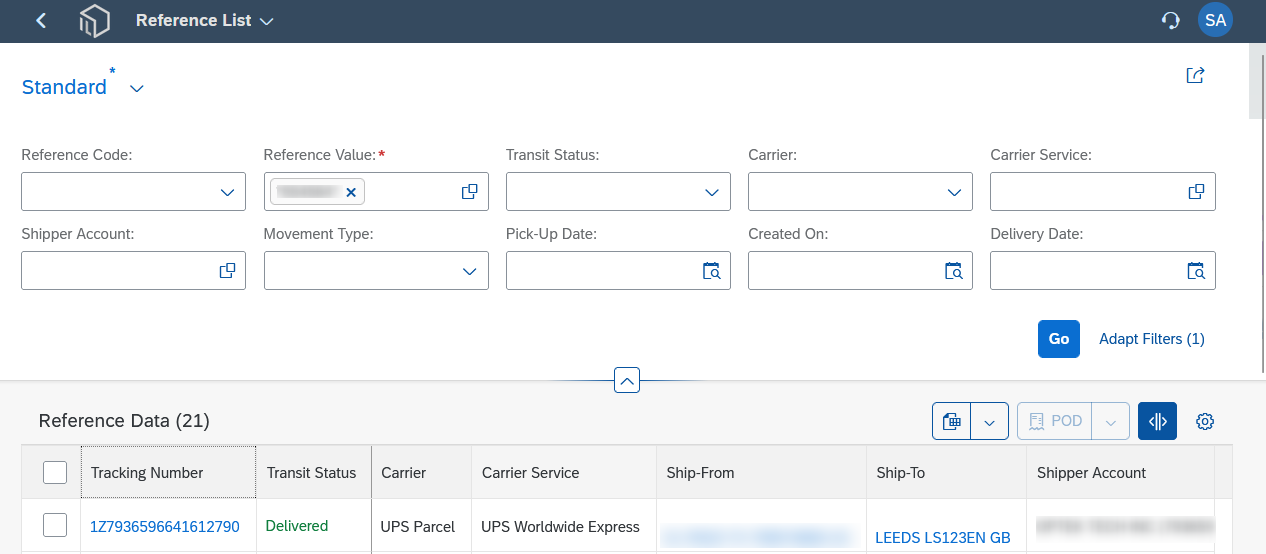Check the row checkbox for tracking 1Z7936596641612790
Image resolution: width=1266 pixels, height=554 pixels.
pyautogui.click(x=55, y=525)
